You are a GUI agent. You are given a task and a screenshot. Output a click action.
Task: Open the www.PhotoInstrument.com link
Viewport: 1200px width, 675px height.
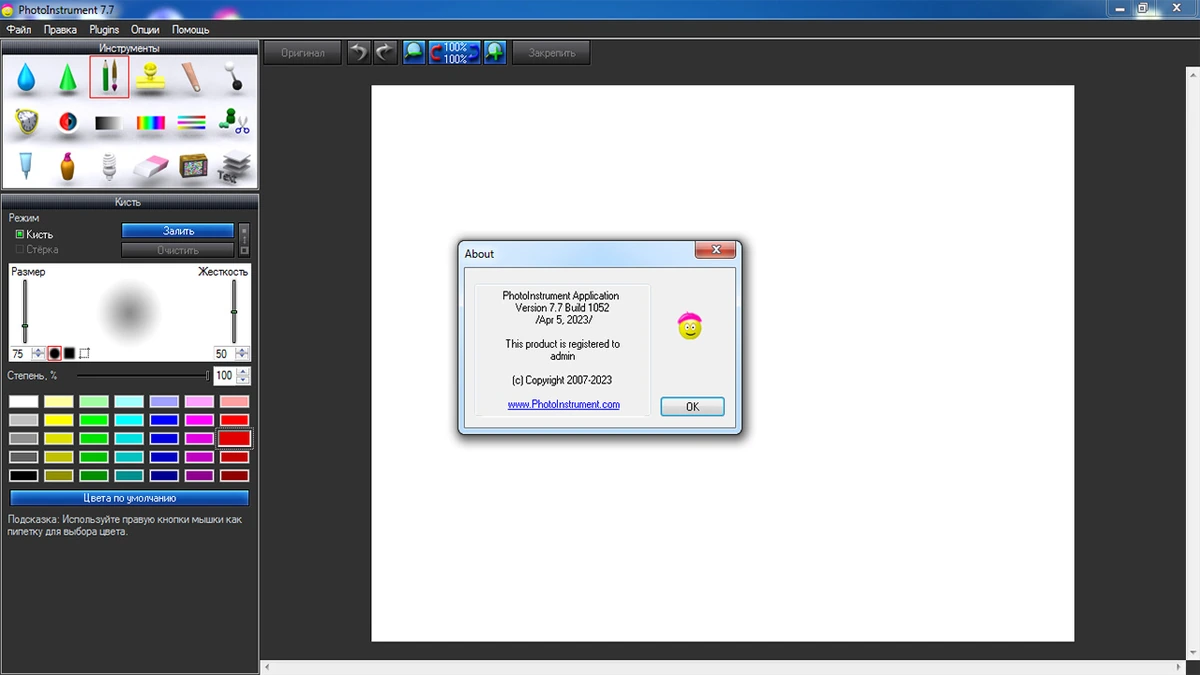[563, 405]
